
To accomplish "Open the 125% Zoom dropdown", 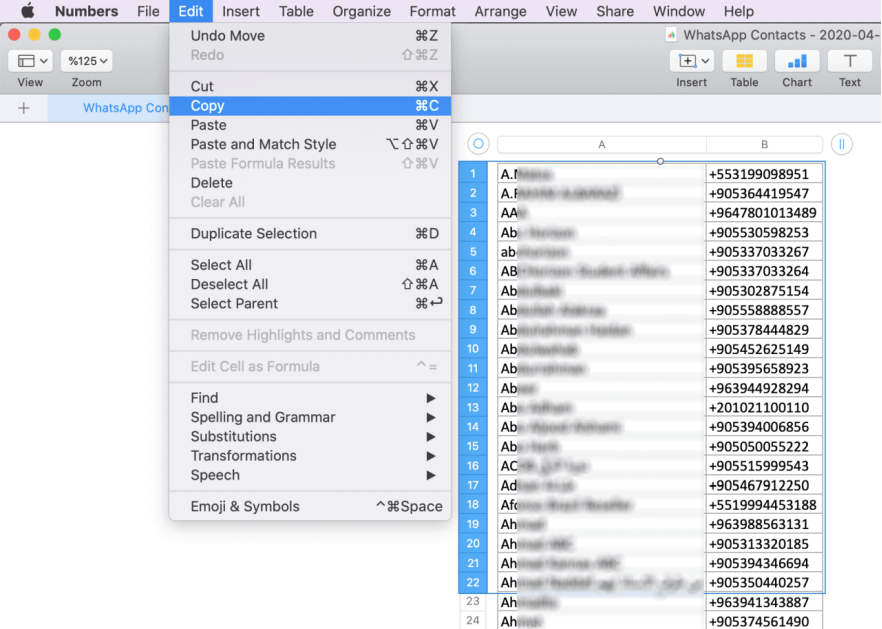I will pos(87,61).
